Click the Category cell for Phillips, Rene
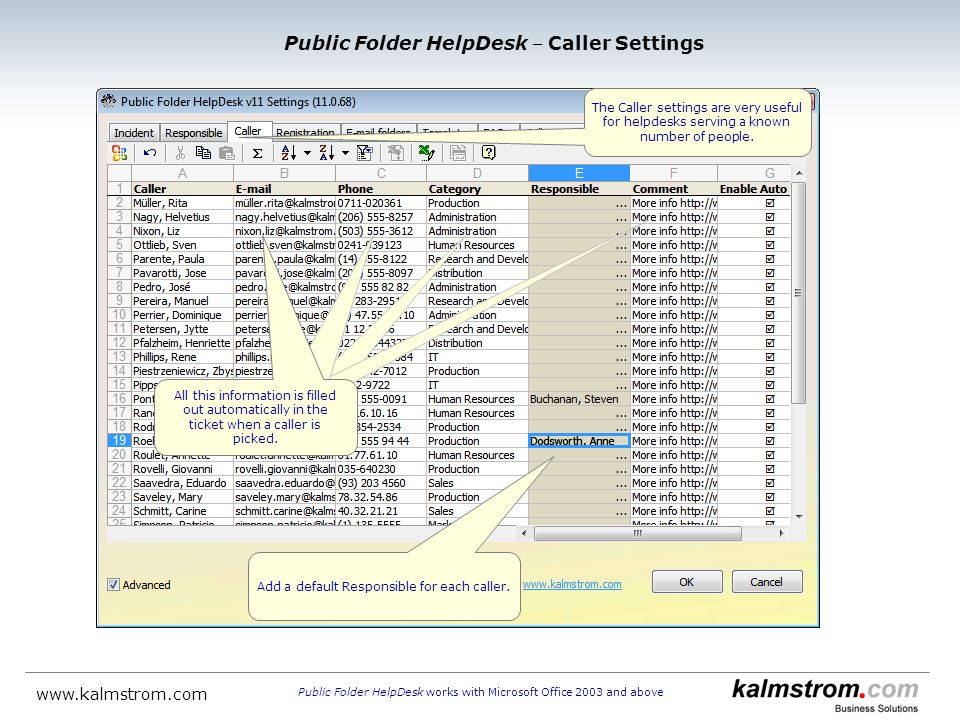The width and height of the screenshot is (960, 720). point(478,358)
